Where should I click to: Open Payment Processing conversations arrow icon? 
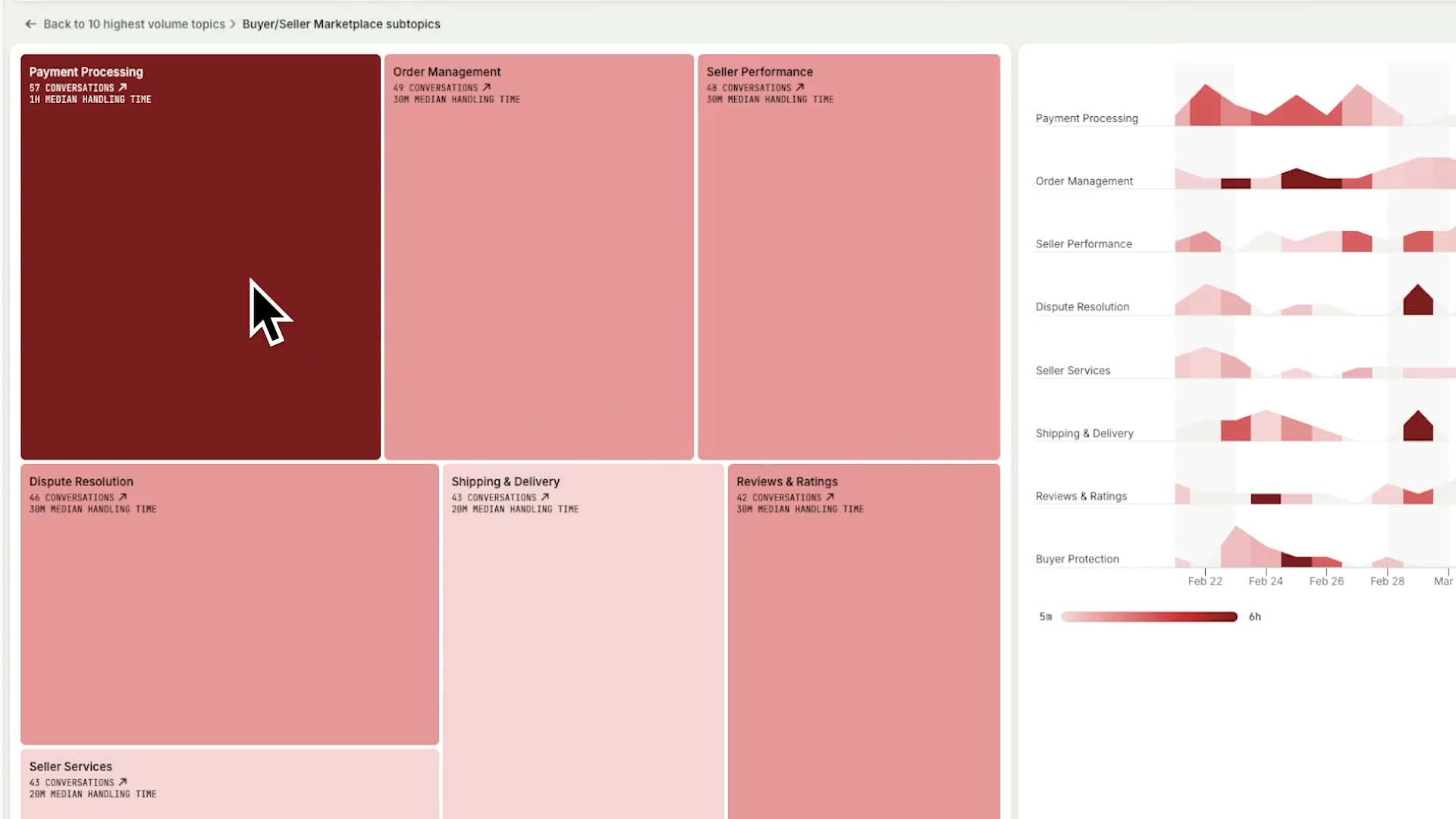coord(123,87)
